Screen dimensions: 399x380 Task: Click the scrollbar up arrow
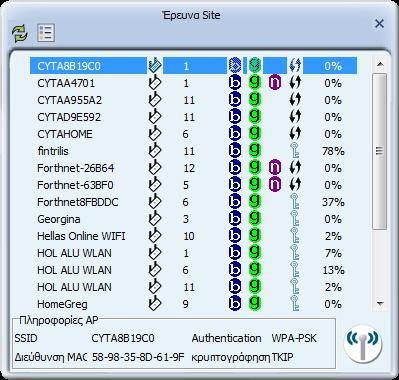[x=380, y=64]
